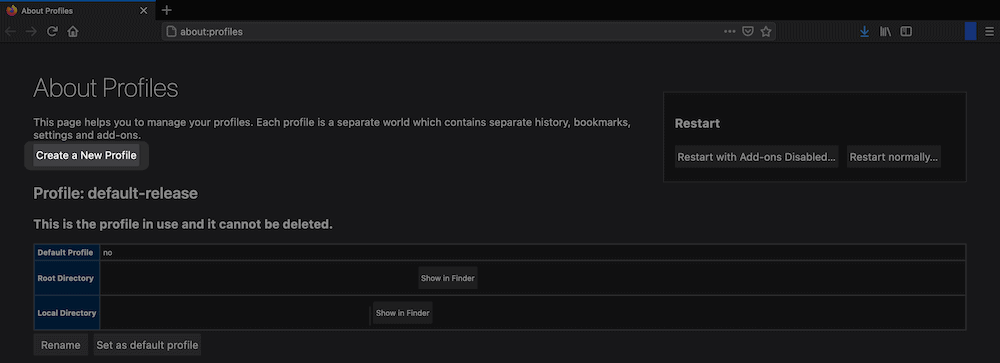Select the 'Profile: default-release' heading

point(115,193)
